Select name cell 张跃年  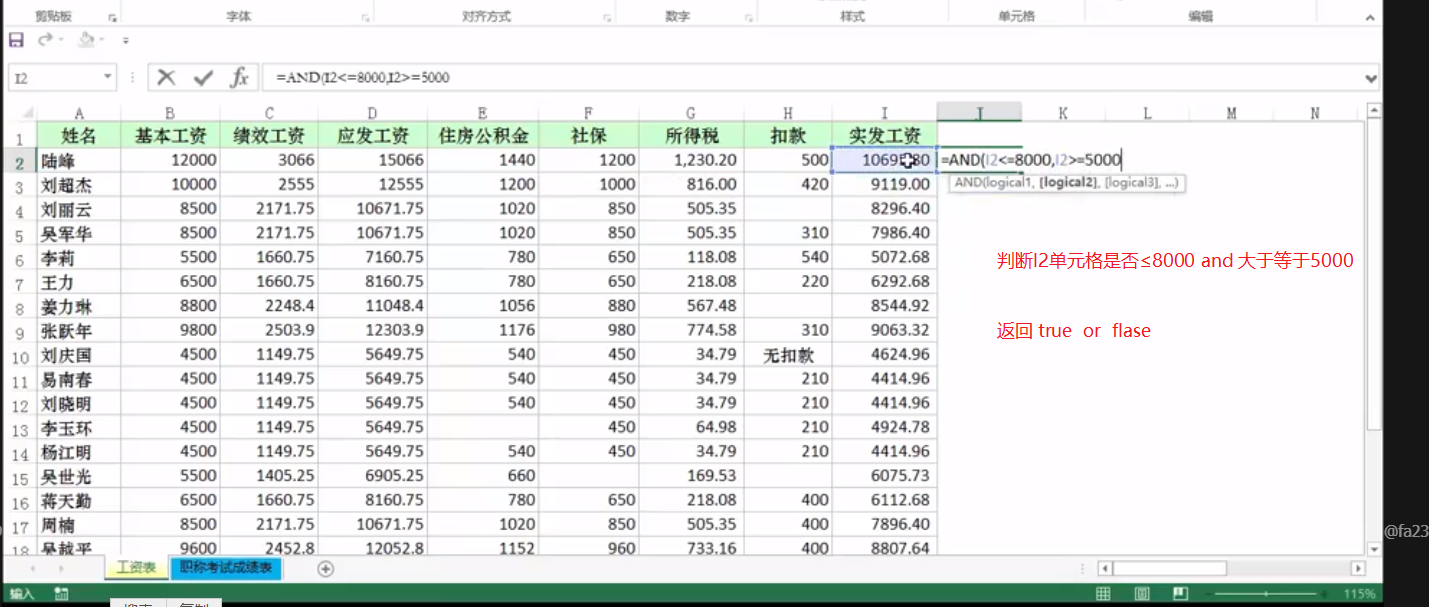click(79, 330)
